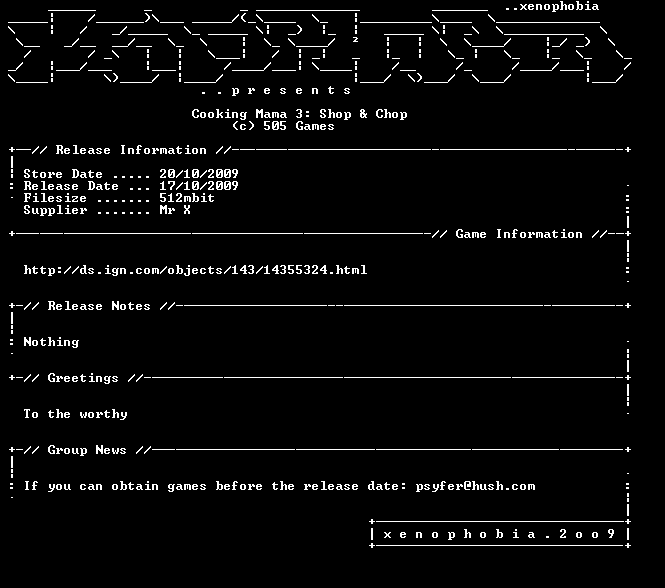Click the 'Supplier' label
Image resolution: width=665 pixels, height=588 pixels.
click(x=55, y=210)
